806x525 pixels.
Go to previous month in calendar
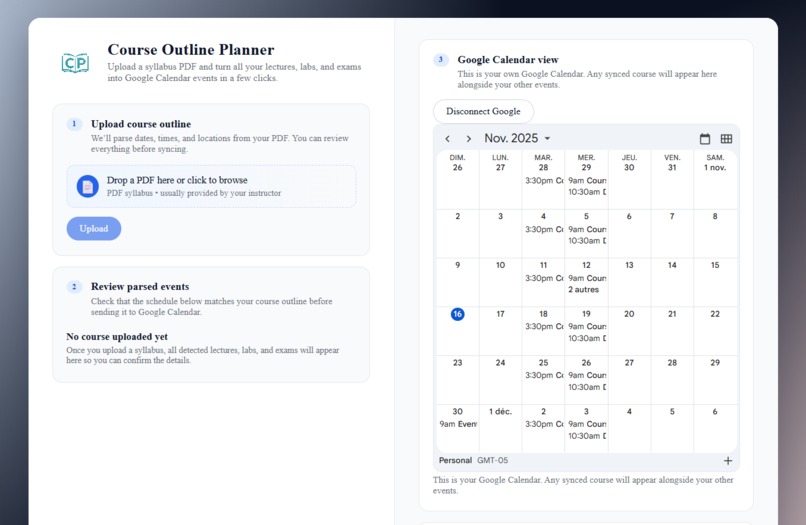pyautogui.click(x=448, y=139)
